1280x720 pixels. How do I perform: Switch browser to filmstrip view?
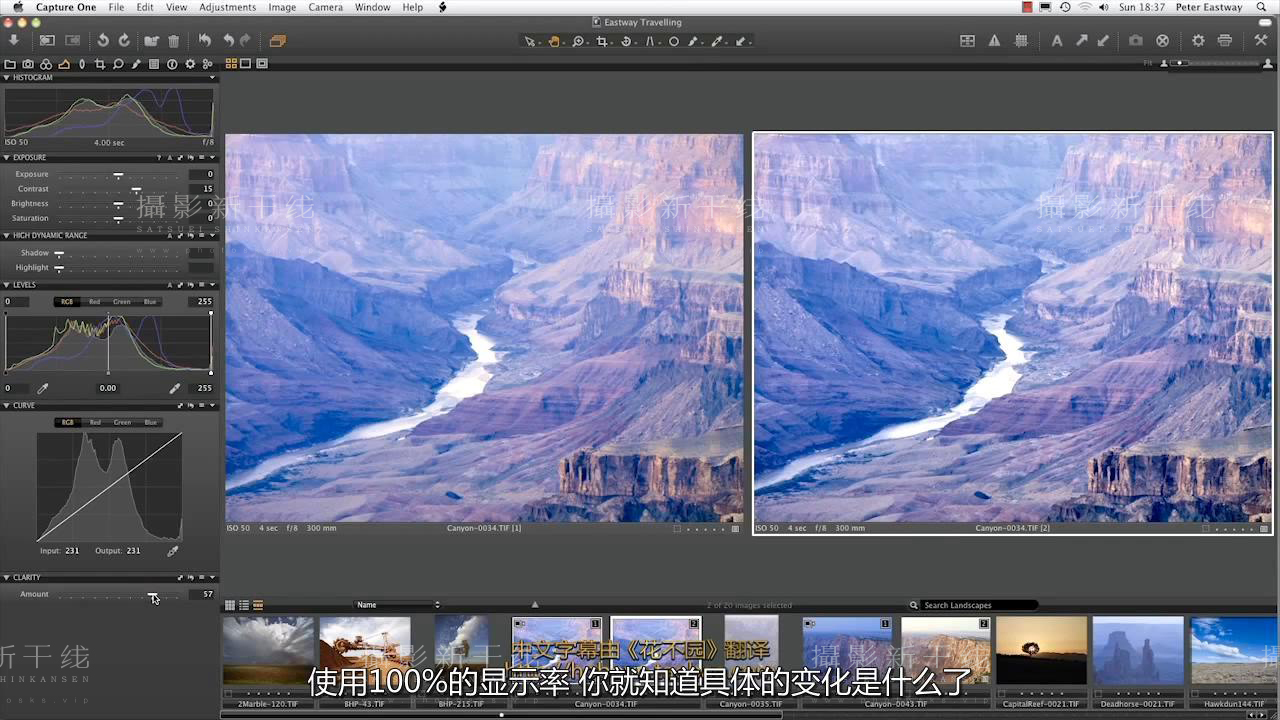258,605
